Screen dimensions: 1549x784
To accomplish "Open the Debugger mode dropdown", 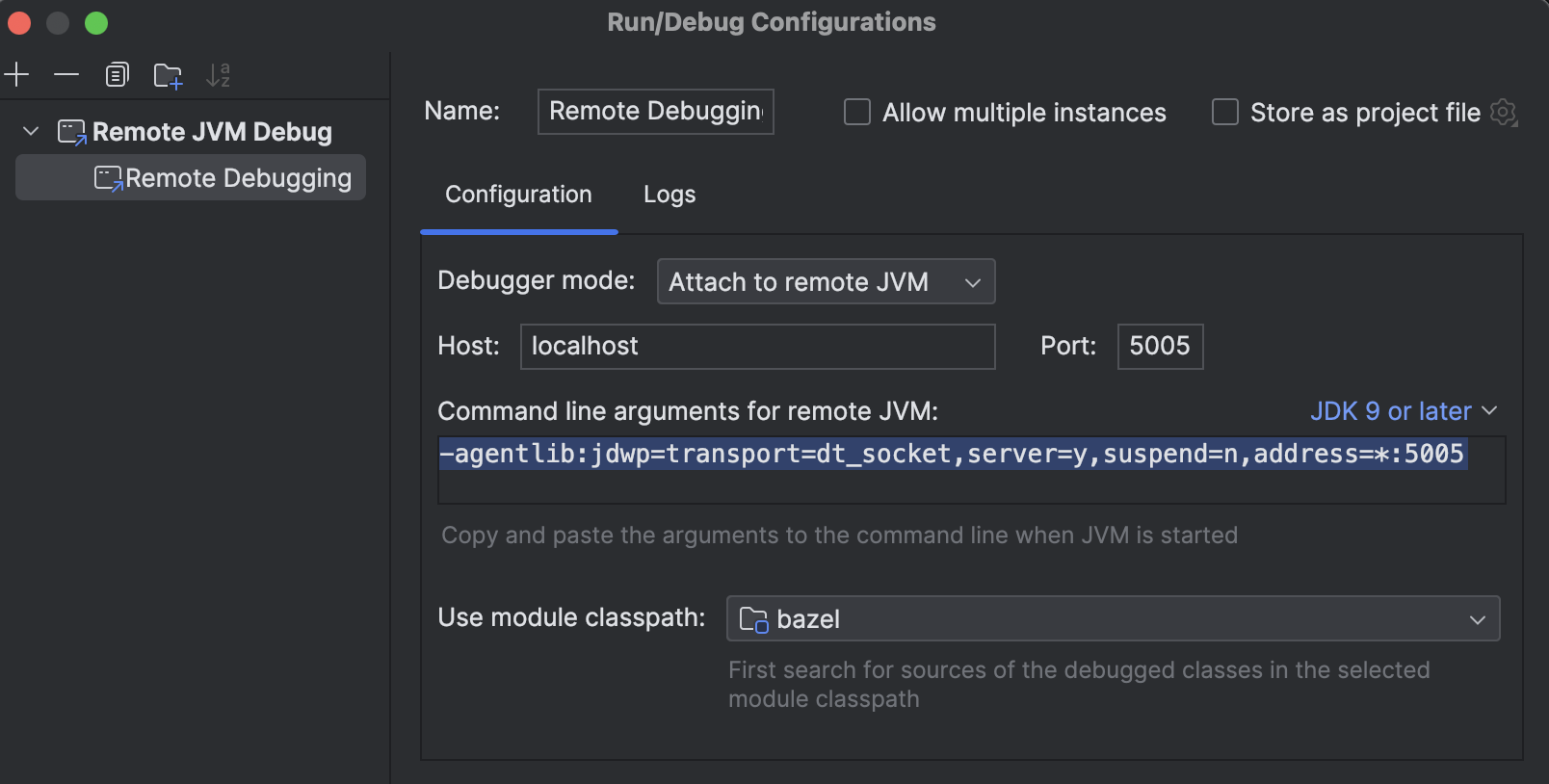I will [x=826, y=282].
